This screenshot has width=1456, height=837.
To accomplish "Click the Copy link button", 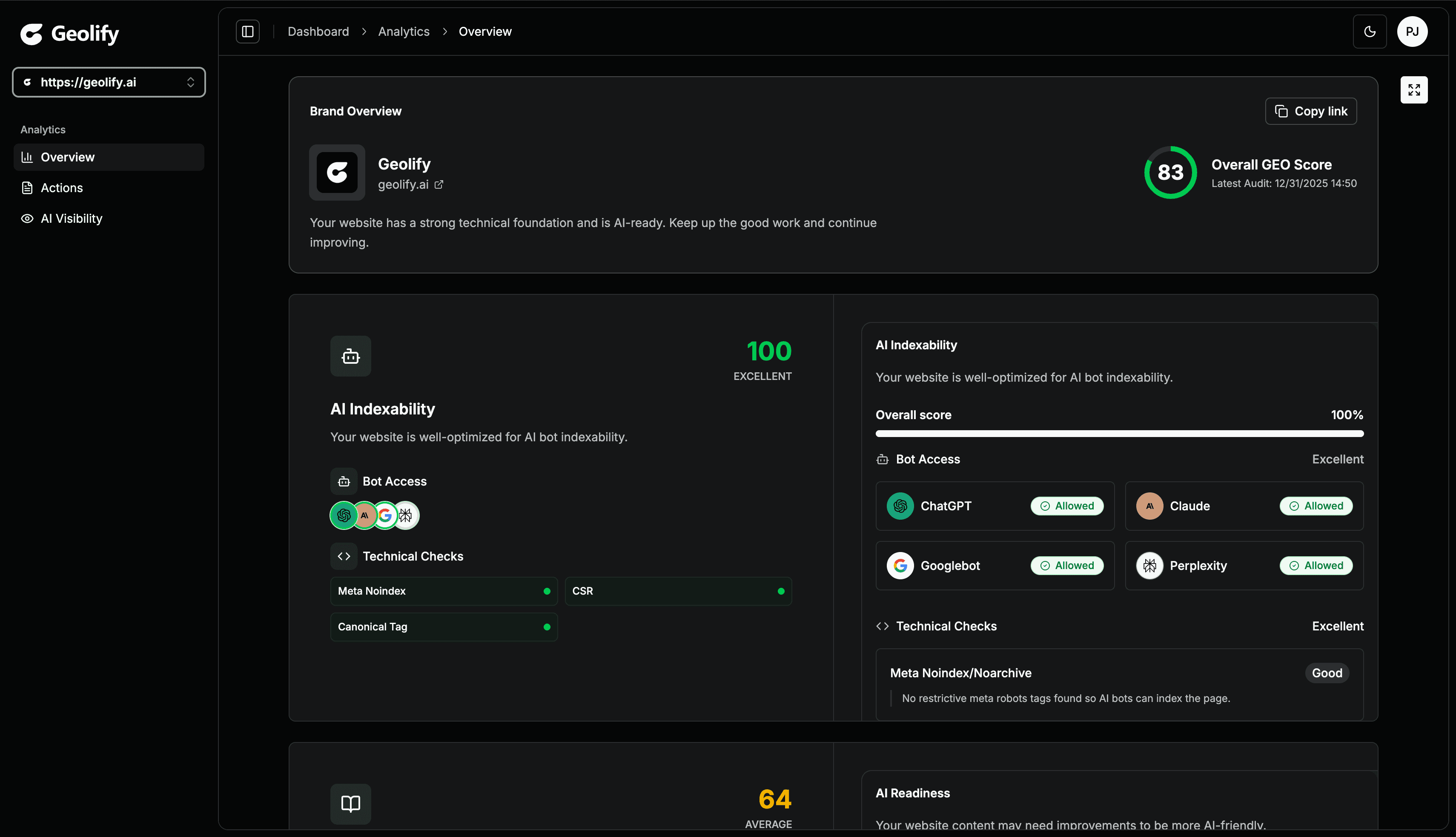I will pyautogui.click(x=1311, y=111).
